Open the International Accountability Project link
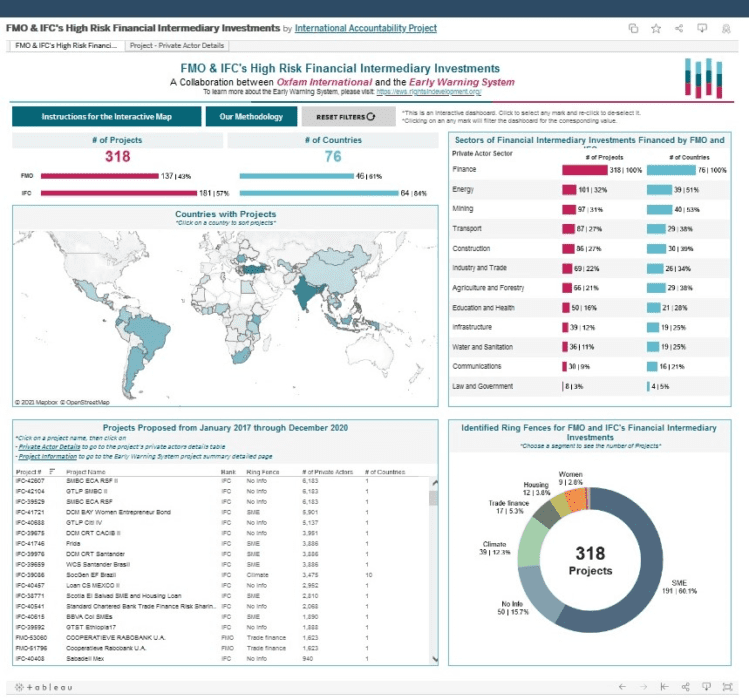The height and width of the screenshot is (700, 749). pyautogui.click(x=365, y=28)
